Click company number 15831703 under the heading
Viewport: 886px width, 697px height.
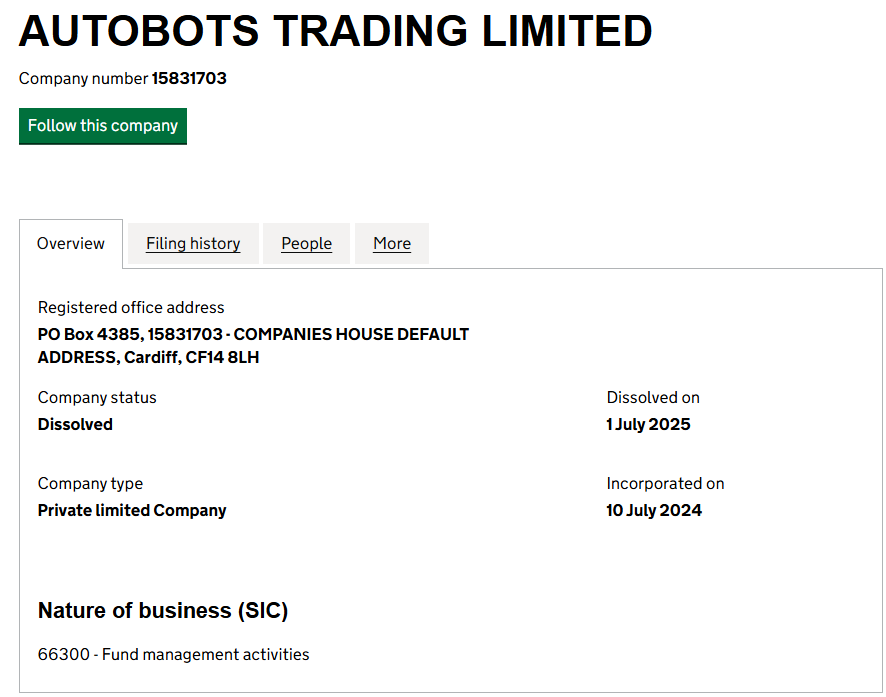pyautogui.click(x=189, y=78)
